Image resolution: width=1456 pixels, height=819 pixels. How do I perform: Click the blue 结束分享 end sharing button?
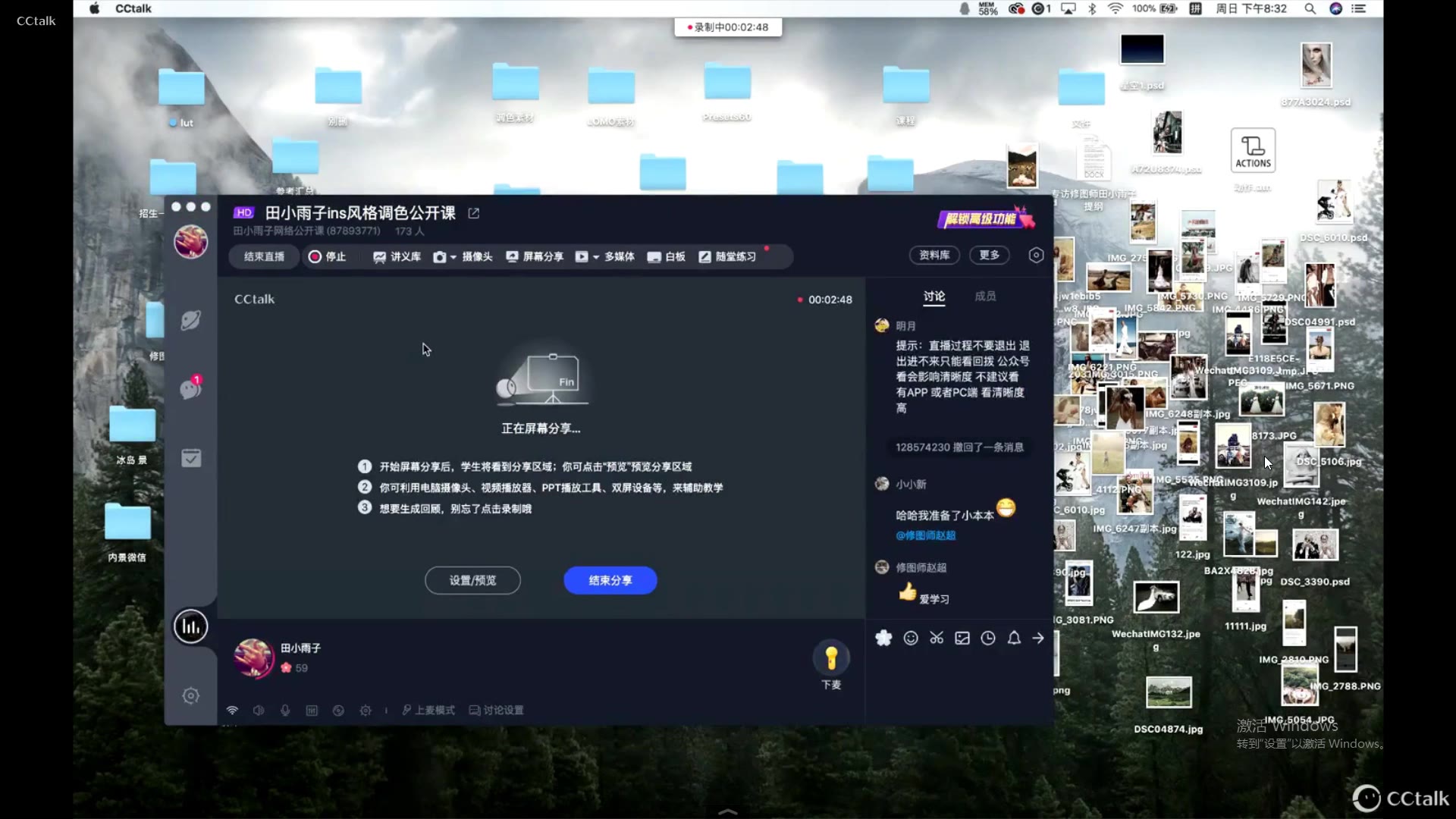[x=610, y=580]
